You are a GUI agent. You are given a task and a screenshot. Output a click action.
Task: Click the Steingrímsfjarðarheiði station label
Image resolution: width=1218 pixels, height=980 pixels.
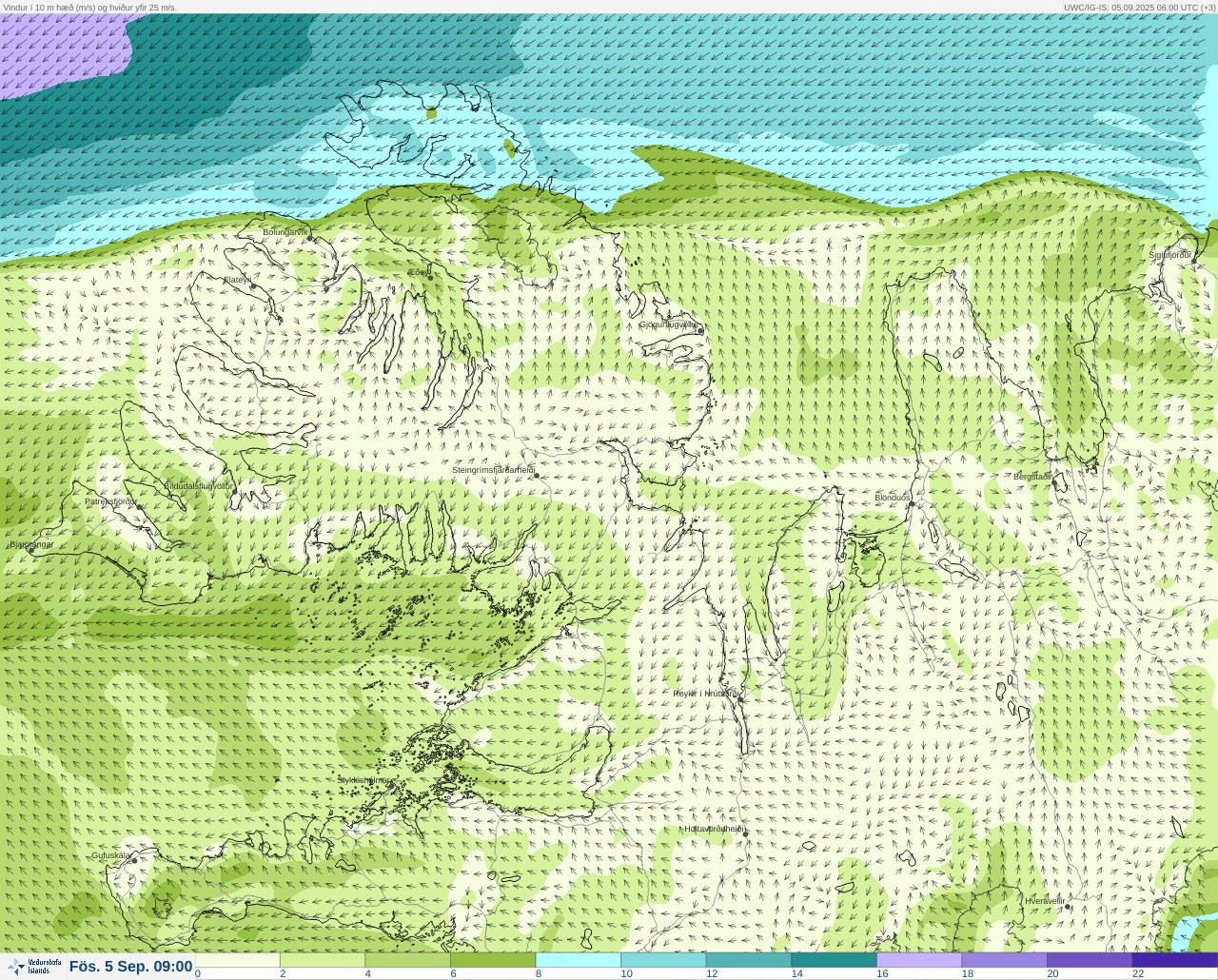(x=493, y=470)
